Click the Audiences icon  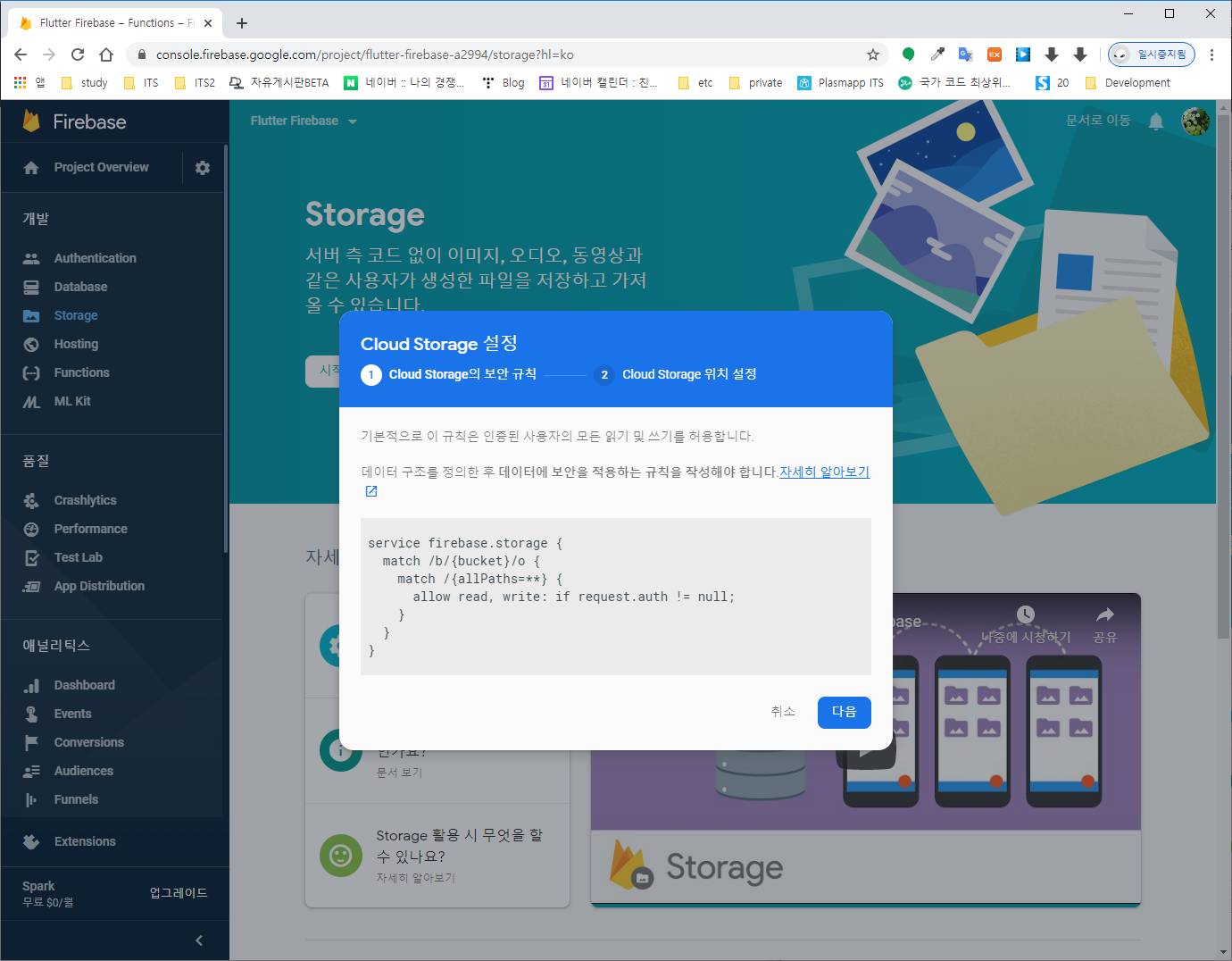tap(31, 771)
